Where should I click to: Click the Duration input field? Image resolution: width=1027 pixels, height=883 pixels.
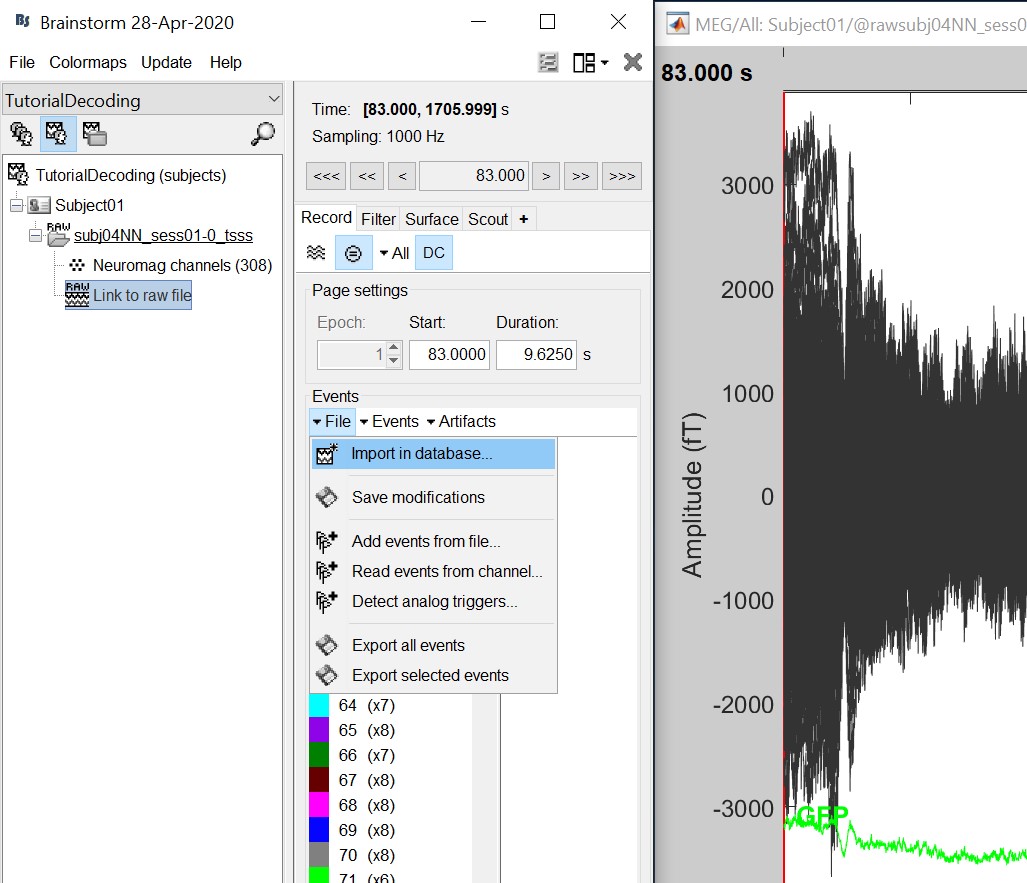[x=535, y=354]
